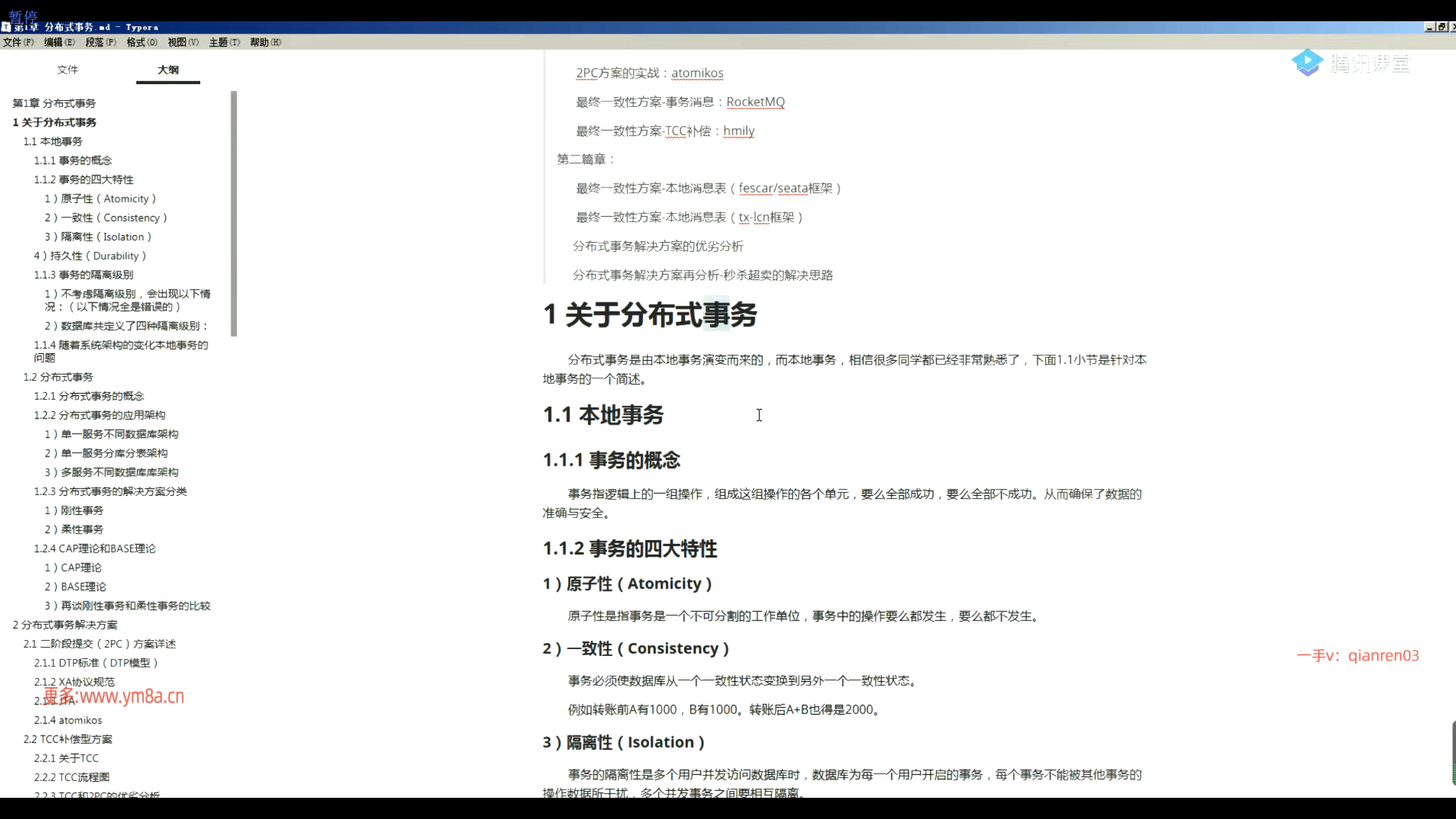Select outline item 1.2 分布式事务
The width and height of the screenshot is (1456, 819).
click(x=58, y=377)
